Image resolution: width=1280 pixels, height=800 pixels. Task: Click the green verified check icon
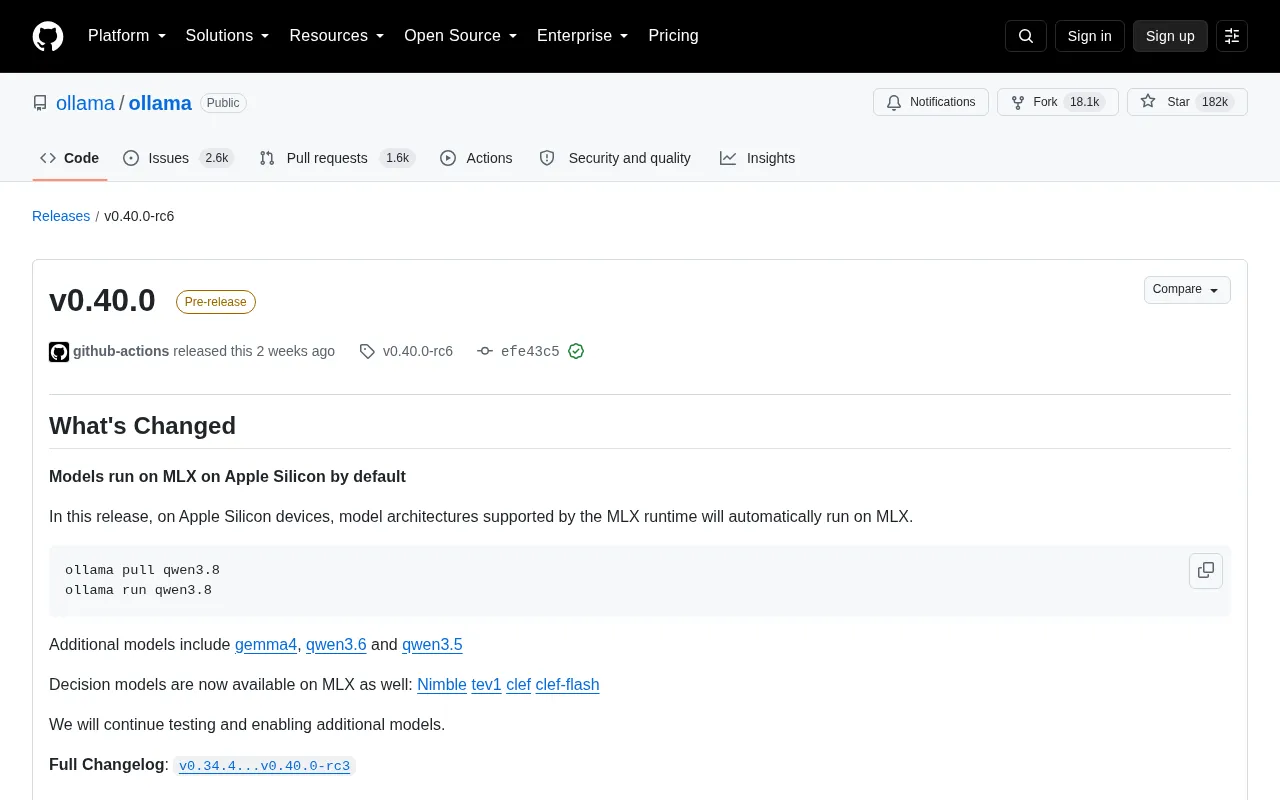[576, 351]
